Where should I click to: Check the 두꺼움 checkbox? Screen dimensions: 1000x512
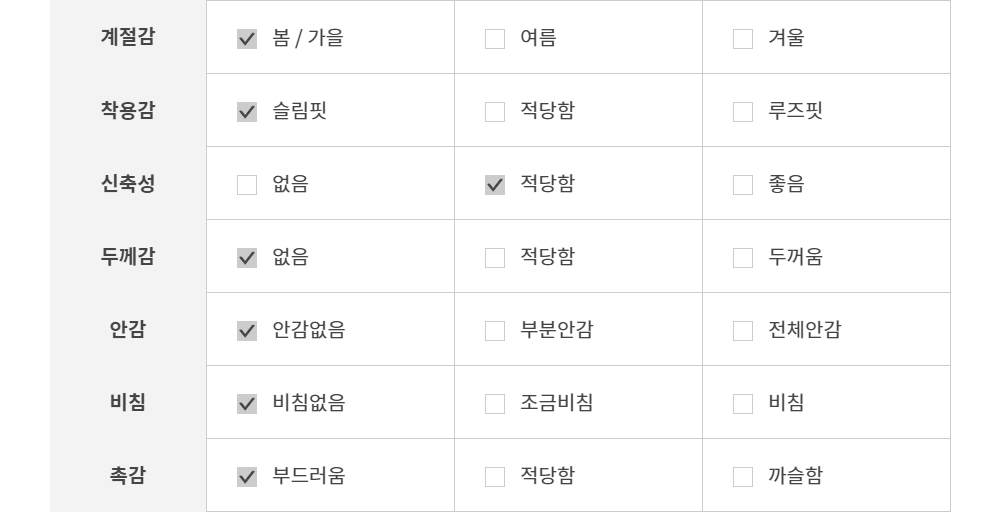point(743,259)
